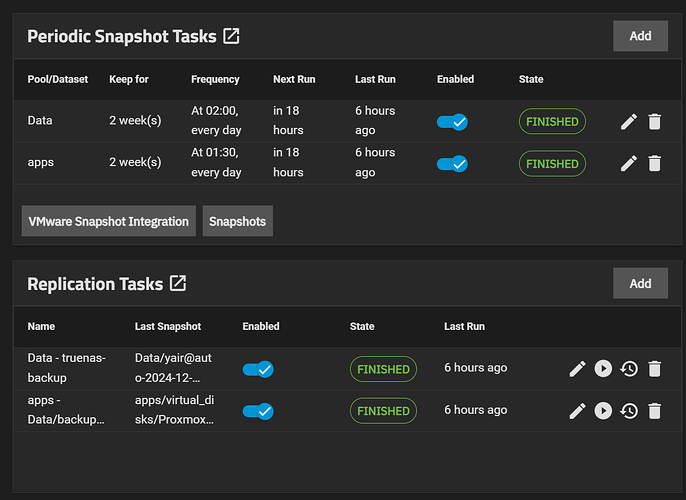
Task: Edit the Data - truenas-backup replication task
Action: pyautogui.click(x=578, y=369)
